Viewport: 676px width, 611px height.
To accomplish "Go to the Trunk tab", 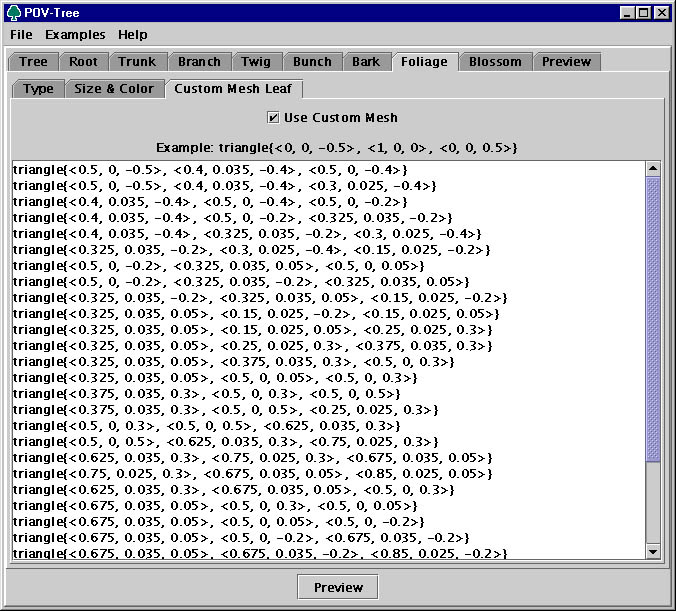I will tap(137, 62).
